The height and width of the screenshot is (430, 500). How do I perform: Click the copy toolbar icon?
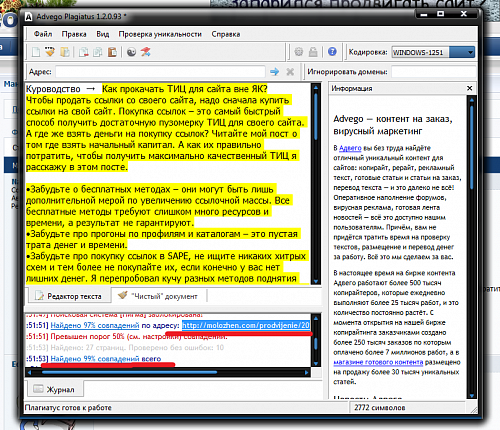(98, 52)
